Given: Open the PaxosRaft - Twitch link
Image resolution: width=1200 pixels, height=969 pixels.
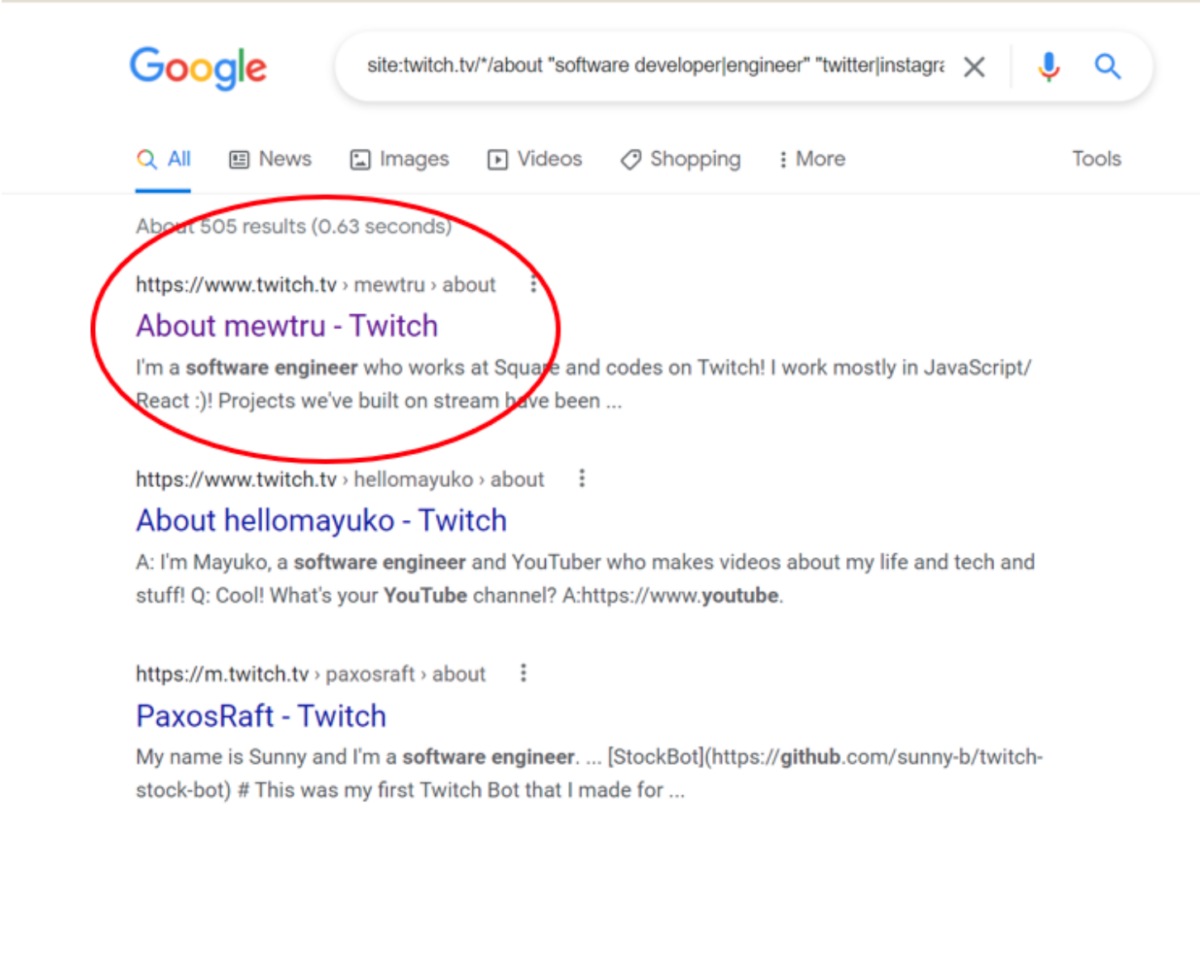Looking at the screenshot, I should [x=261, y=716].
